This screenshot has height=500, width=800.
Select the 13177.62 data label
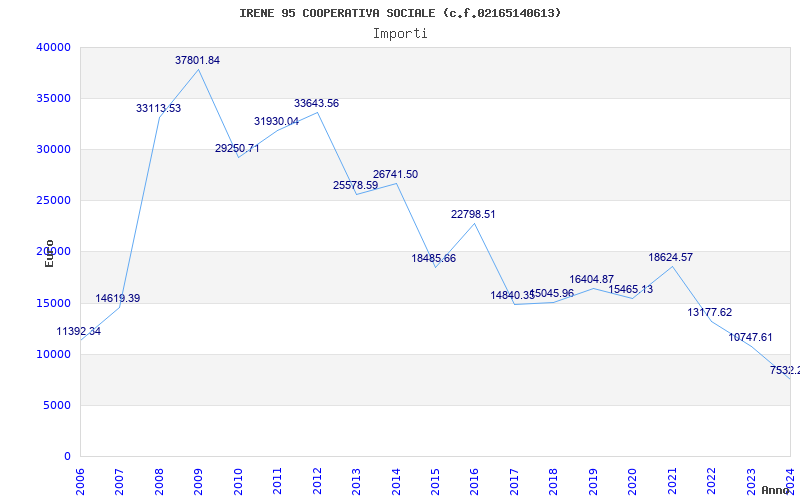click(x=710, y=313)
